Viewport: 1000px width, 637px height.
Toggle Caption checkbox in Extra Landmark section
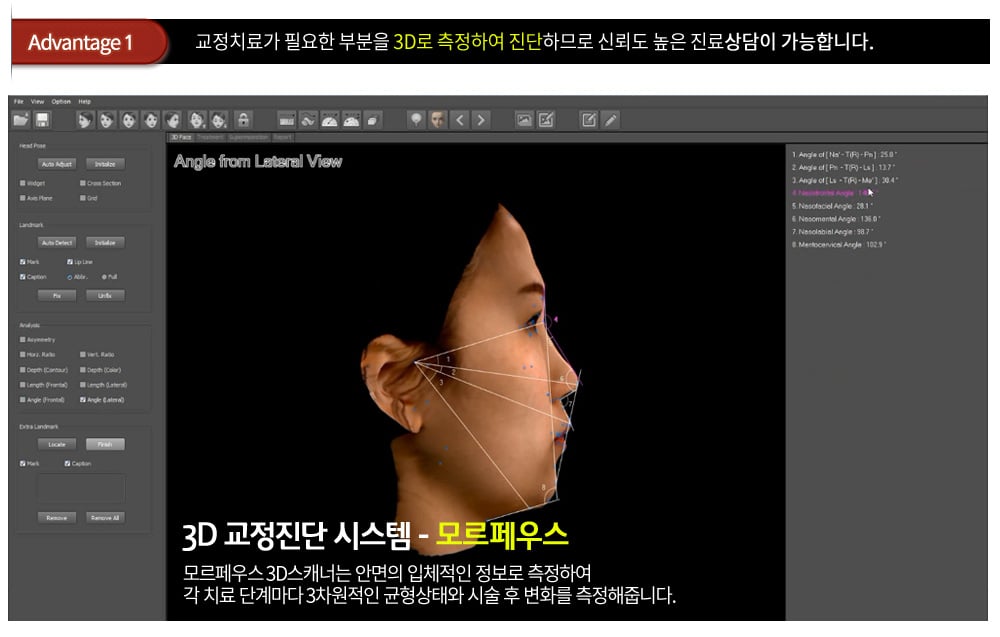(x=68, y=464)
